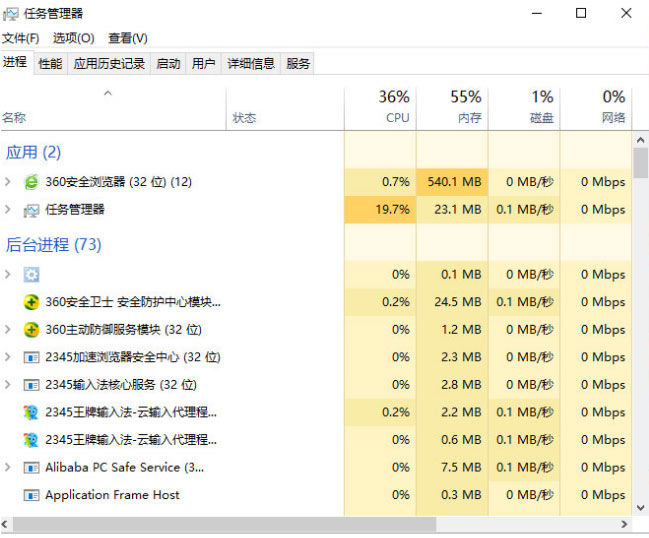Viewport: 649px width, 538px height.
Task: Click the 360主动防御服务模块 icon
Action: 31,330
